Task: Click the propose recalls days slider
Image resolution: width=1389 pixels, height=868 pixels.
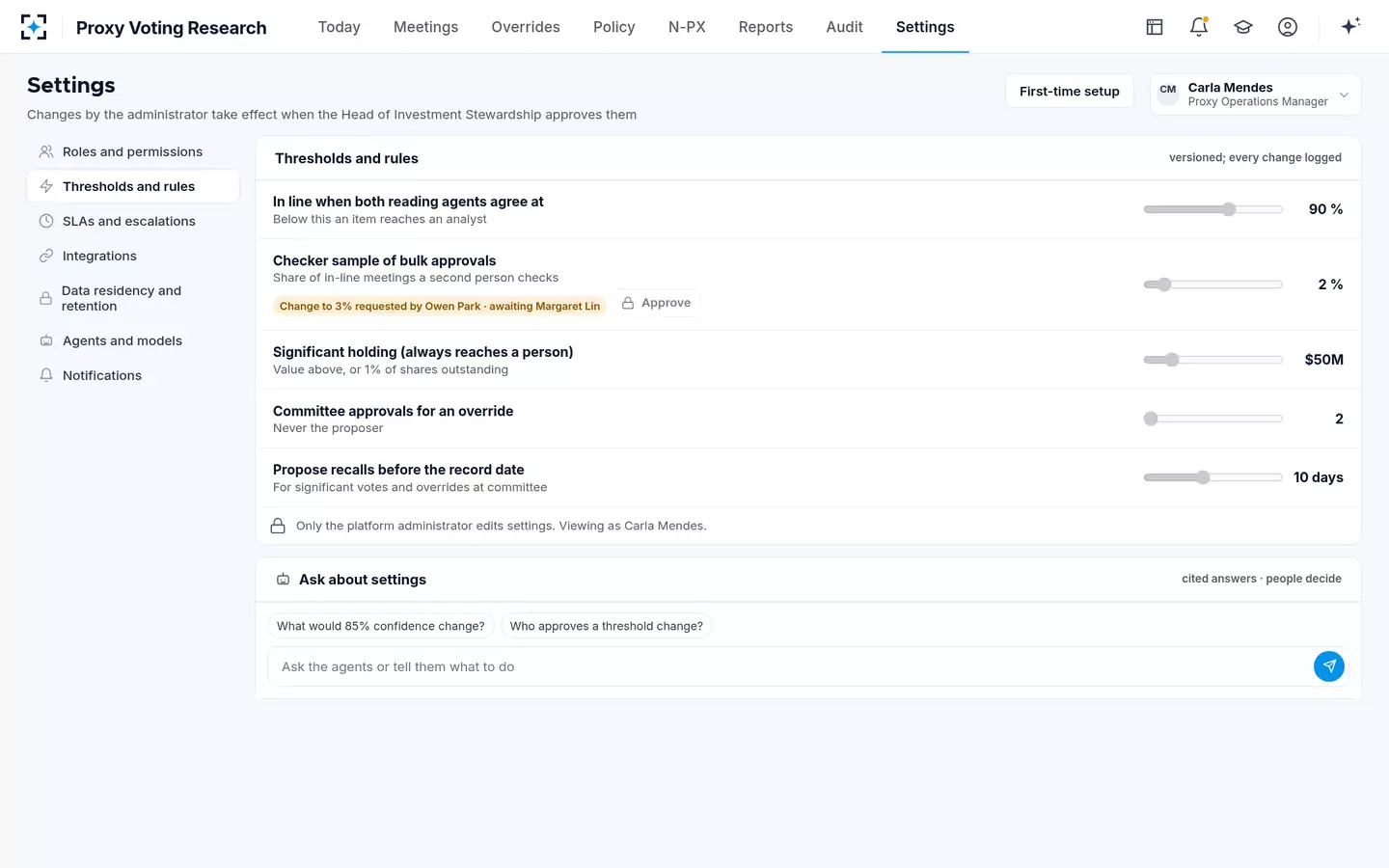Action: tap(1213, 477)
